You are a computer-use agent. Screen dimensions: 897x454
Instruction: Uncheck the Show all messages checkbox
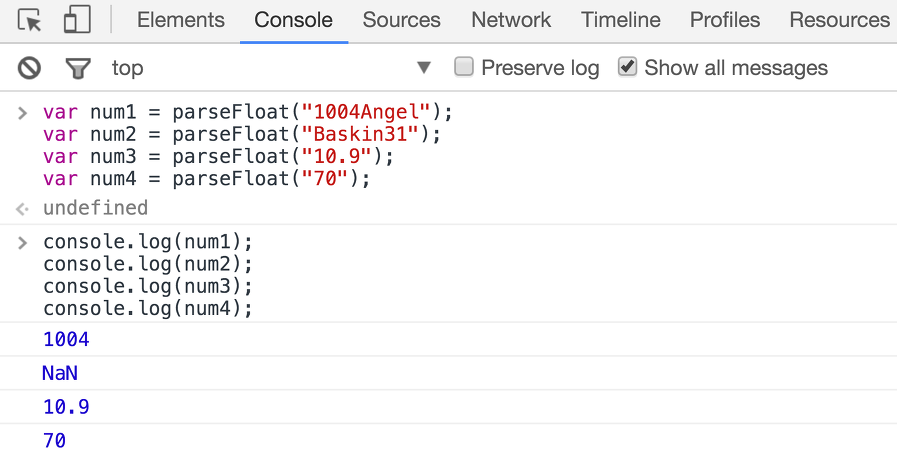[628, 67]
